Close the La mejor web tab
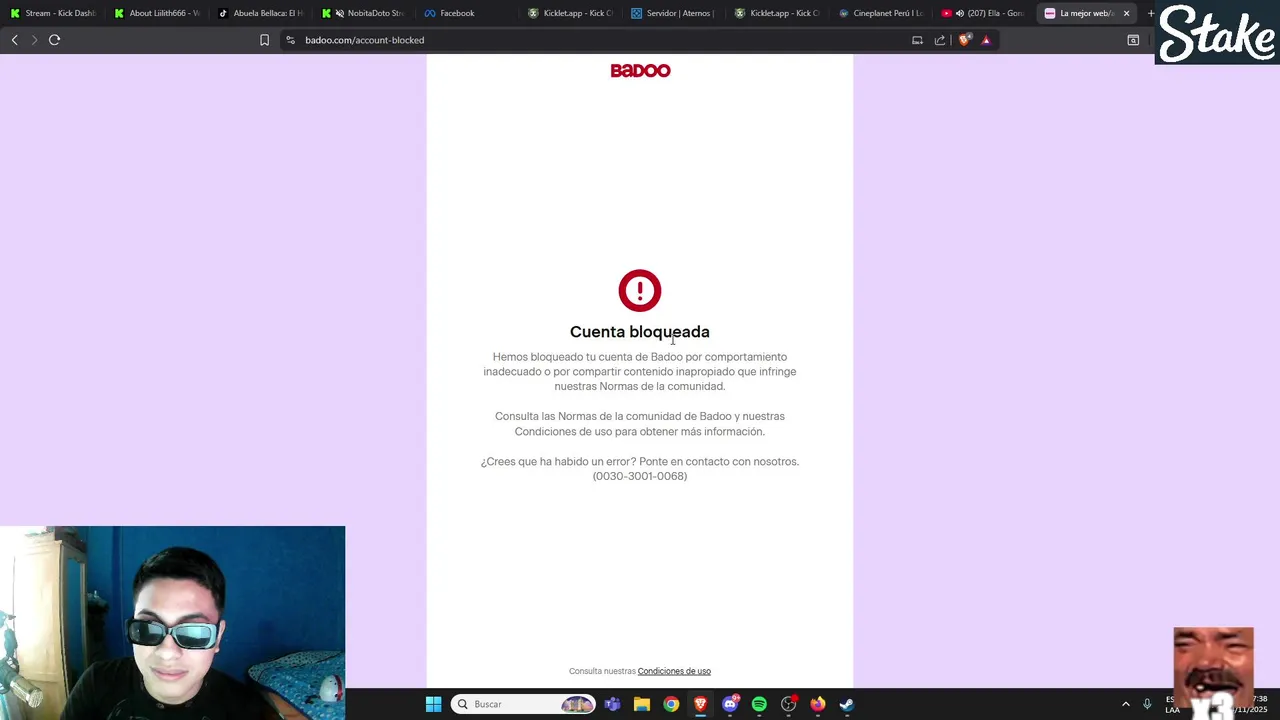The image size is (1280, 720). click(x=1126, y=13)
